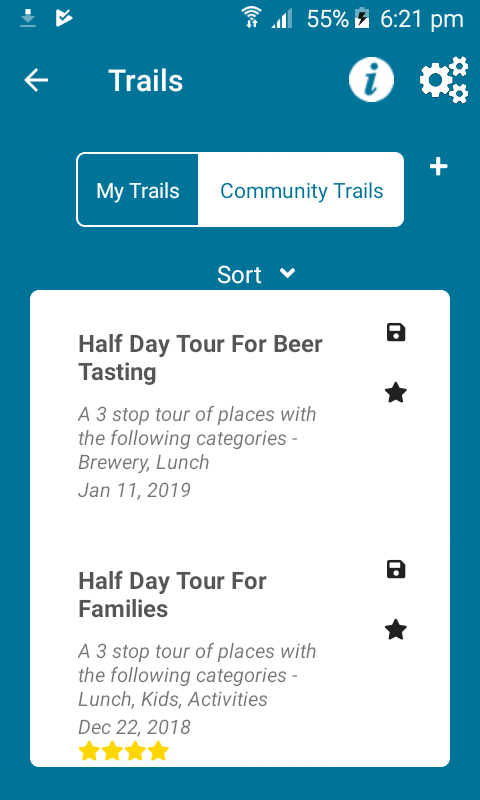Switch to Community Trails tab
480x800 pixels.
(x=301, y=190)
